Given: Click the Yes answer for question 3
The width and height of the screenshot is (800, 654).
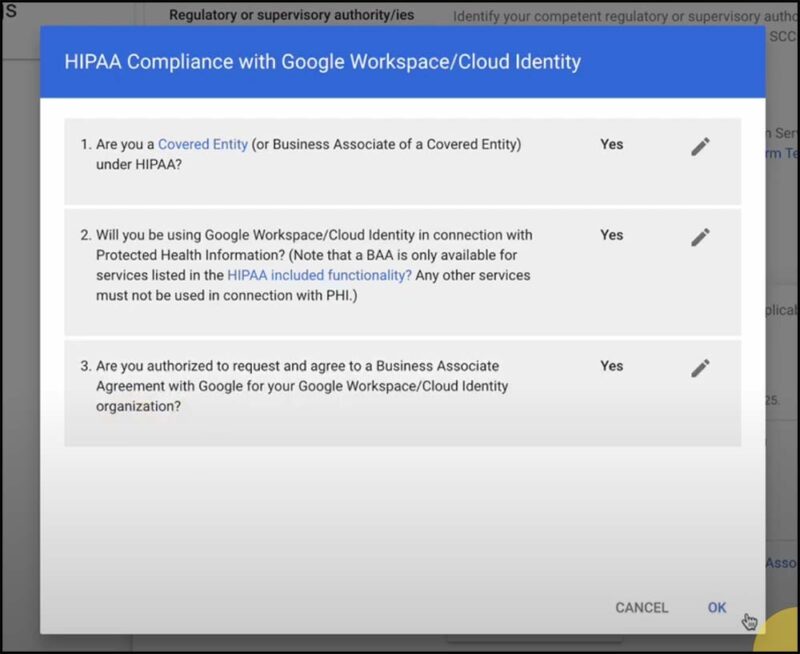Looking at the screenshot, I should tap(611, 366).
